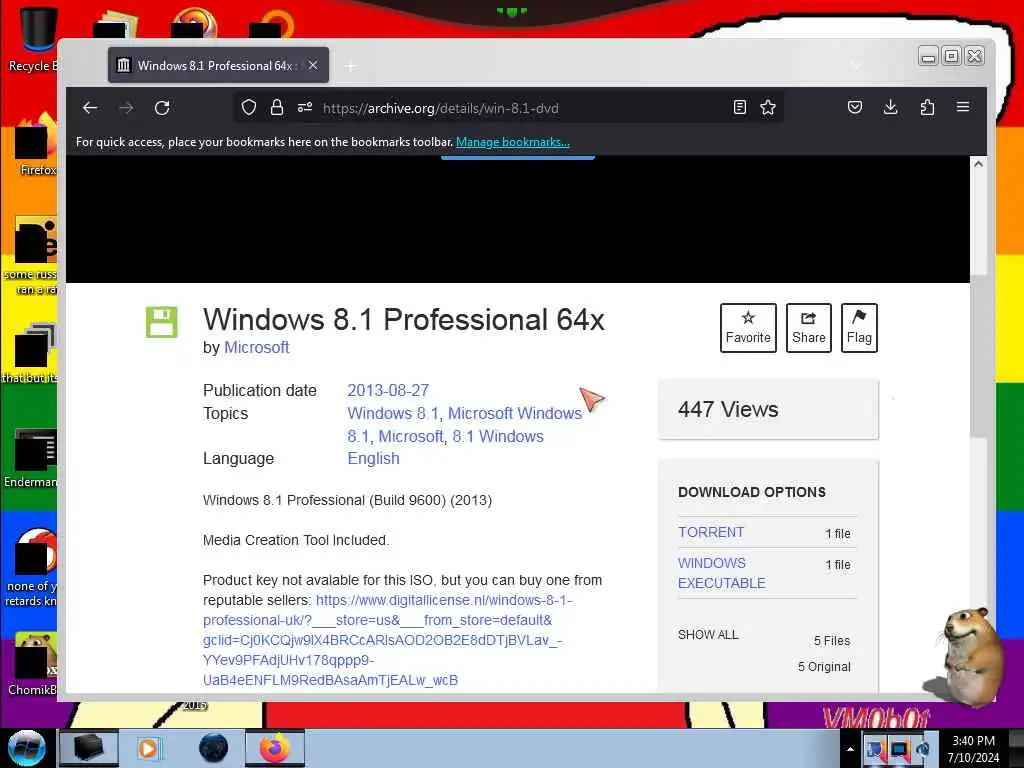Open the Microsoft author link

(x=257, y=347)
